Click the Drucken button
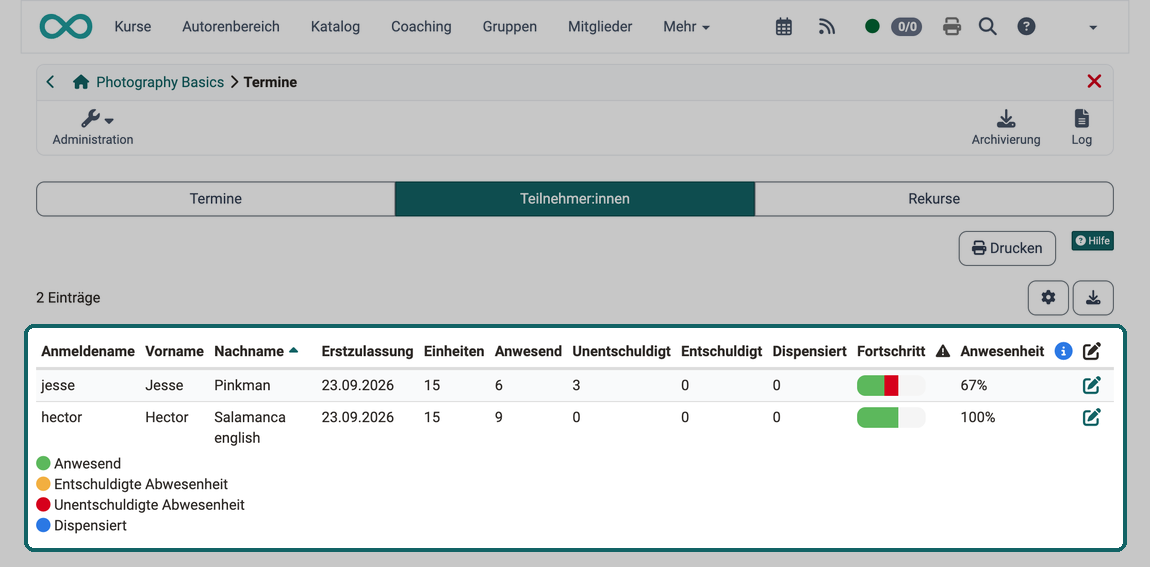The image size is (1150, 567). tap(1007, 249)
